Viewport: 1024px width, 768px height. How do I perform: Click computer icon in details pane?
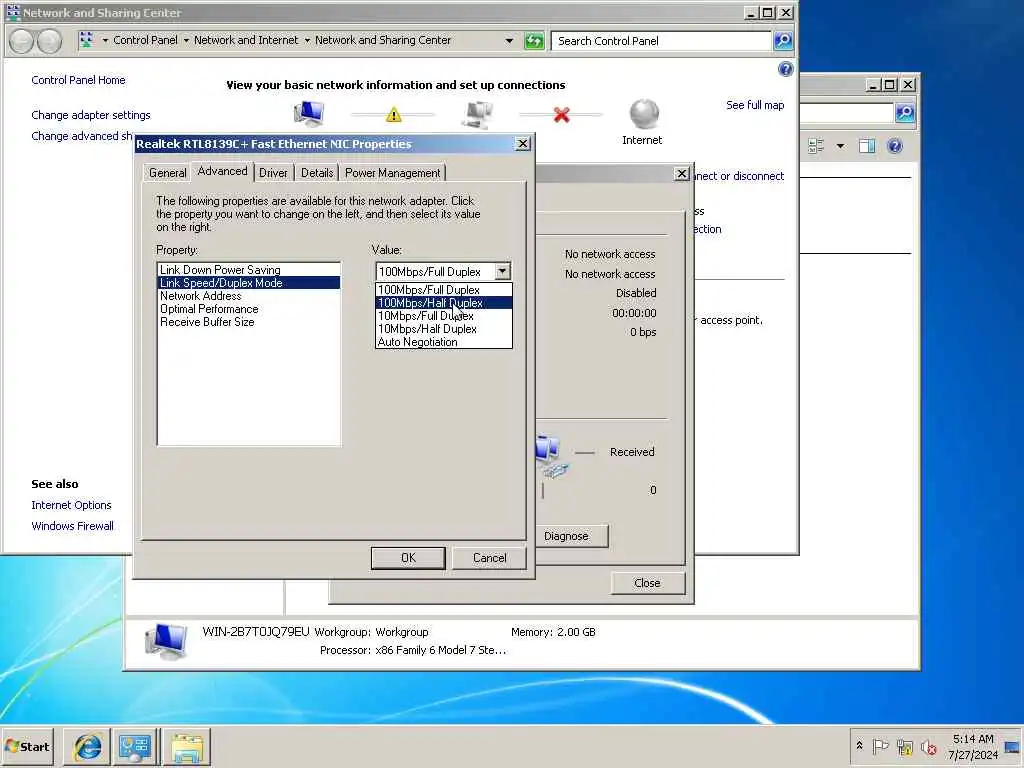(166, 641)
